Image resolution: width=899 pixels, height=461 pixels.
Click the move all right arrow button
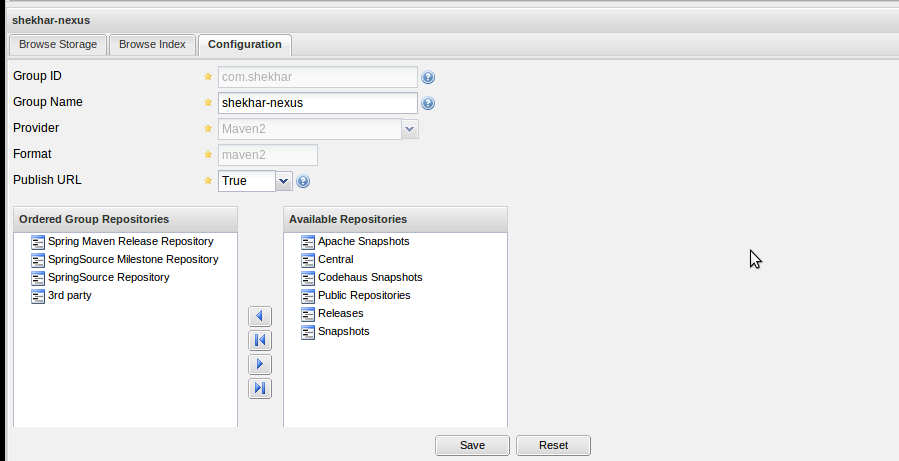pos(260,389)
